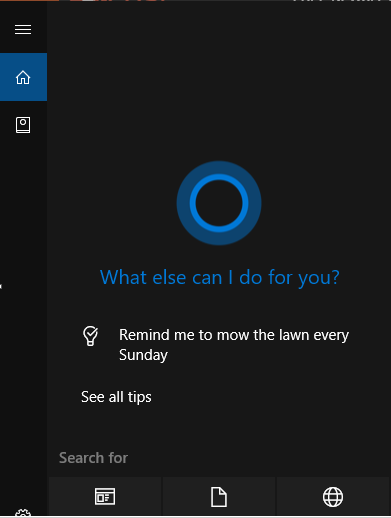Click the 'Search for' label
The image size is (391, 518).
(x=93, y=458)
